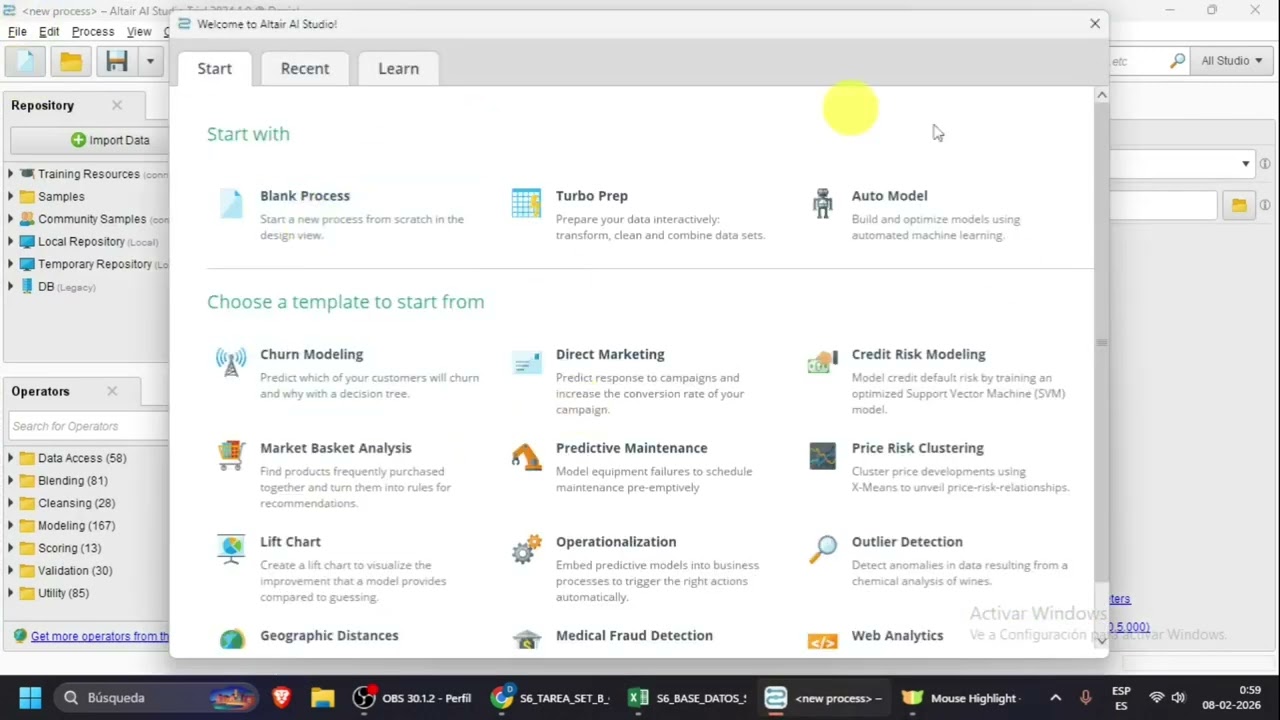The image size is (1280, 720).
Task: Click the Geographic Distances globe icon
Action: [231, 640]
